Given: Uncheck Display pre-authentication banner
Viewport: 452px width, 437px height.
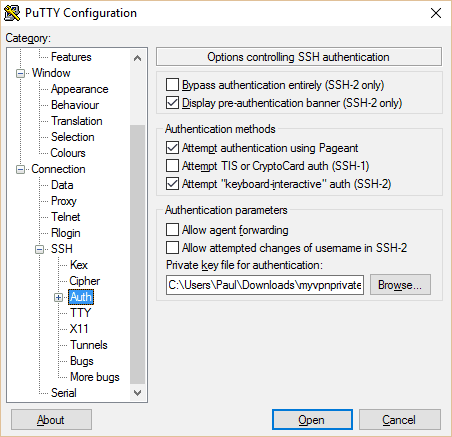Looking at the screenshot, I should (x=172, y=103).
